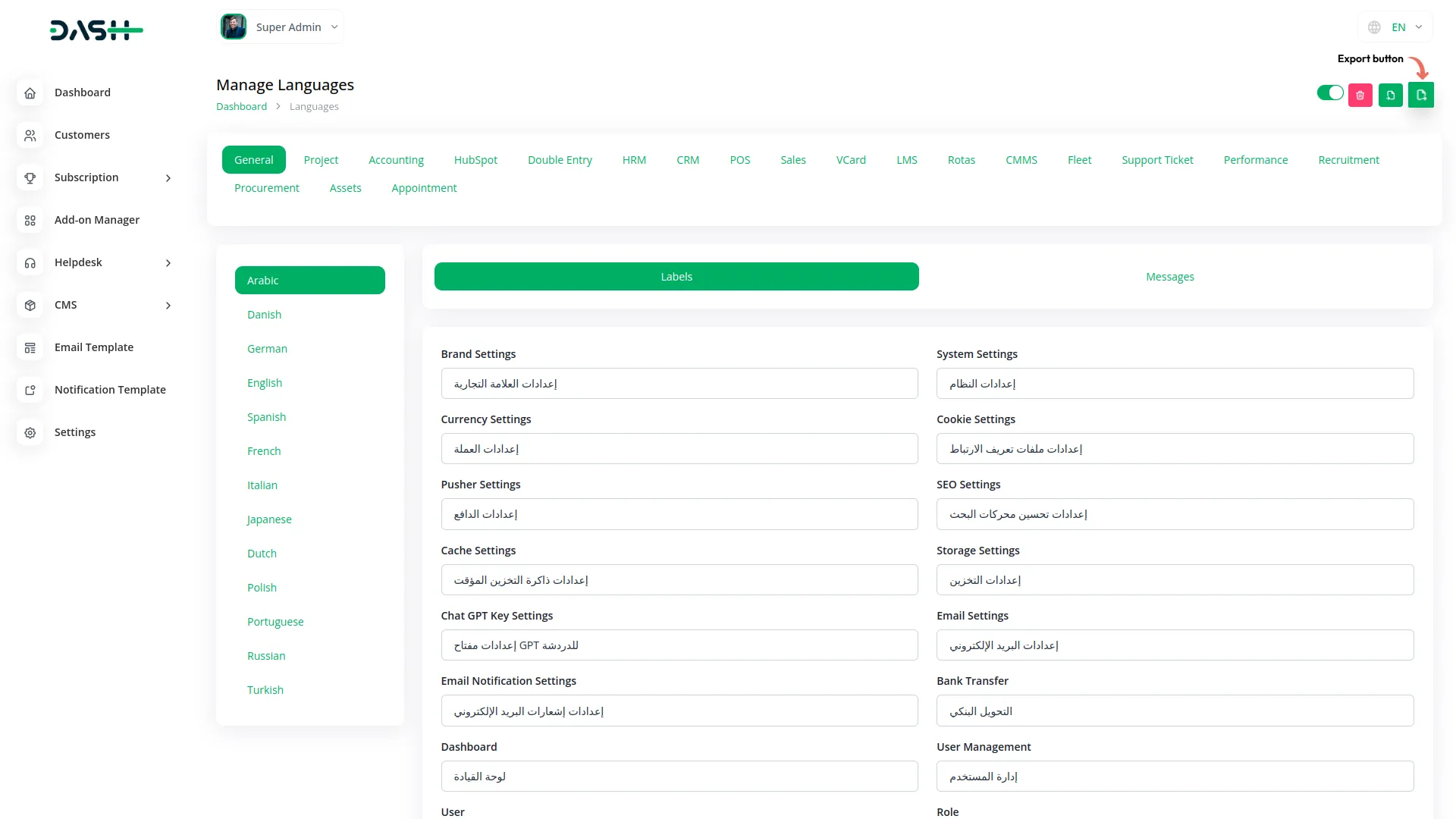Viewport: 1456px width, 819px height.
Task: Select the Appointment module tab
Action: [424, 188]
